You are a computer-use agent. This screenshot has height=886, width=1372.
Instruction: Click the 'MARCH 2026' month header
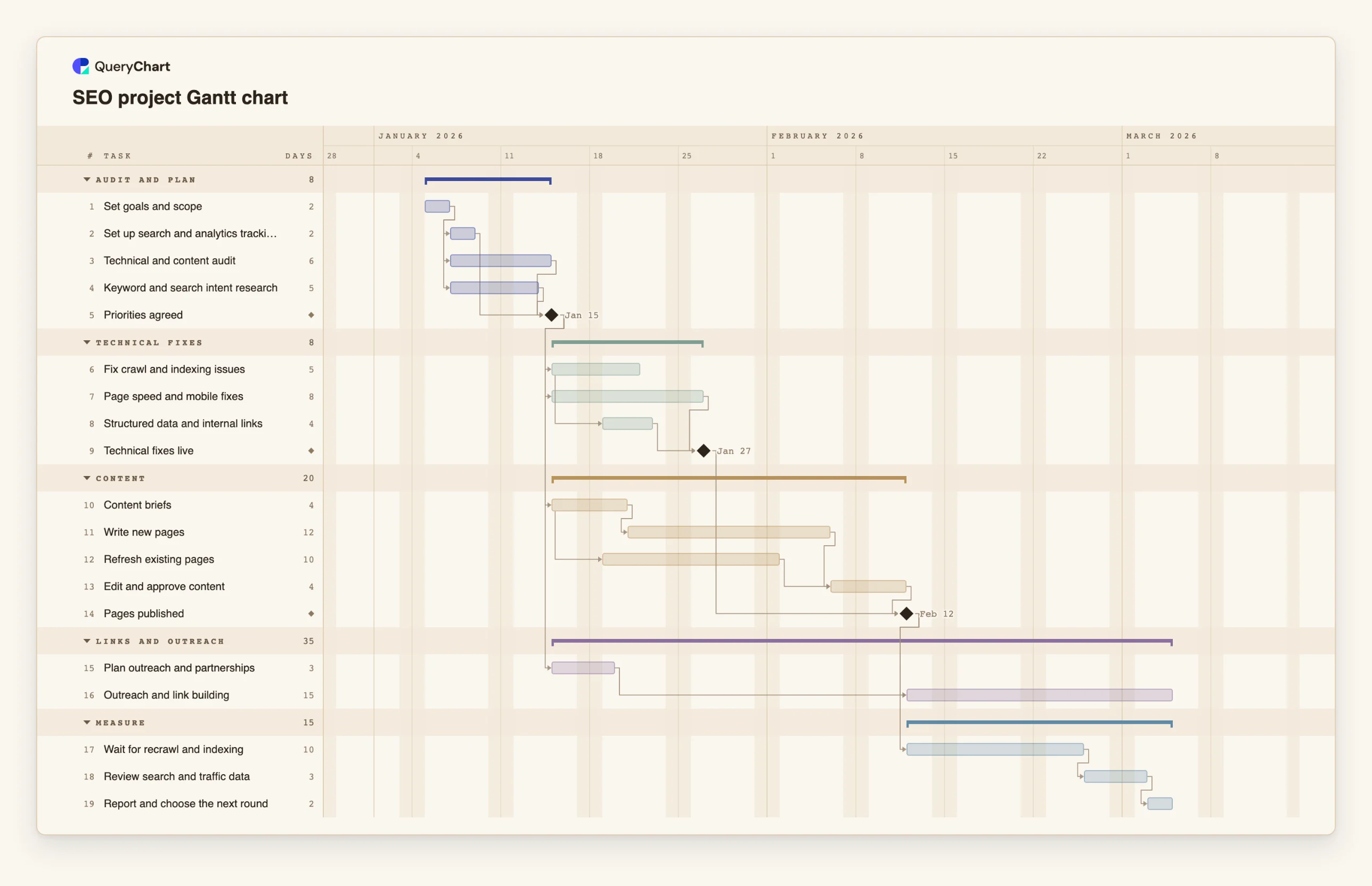pyautogui.click(x=1162, y=136)
